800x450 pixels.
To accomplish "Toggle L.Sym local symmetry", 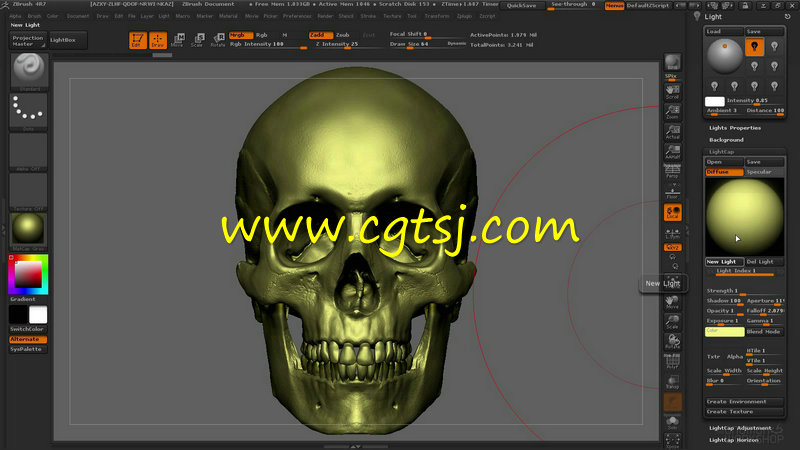I will 672,233.
